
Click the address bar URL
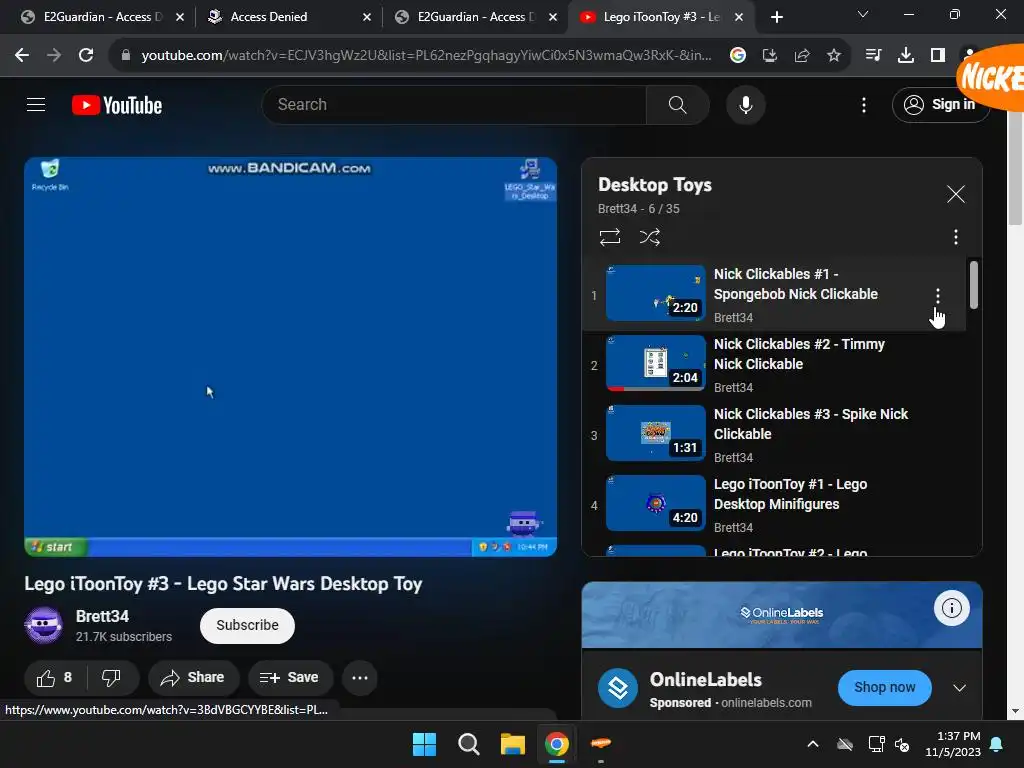[426, 56]
